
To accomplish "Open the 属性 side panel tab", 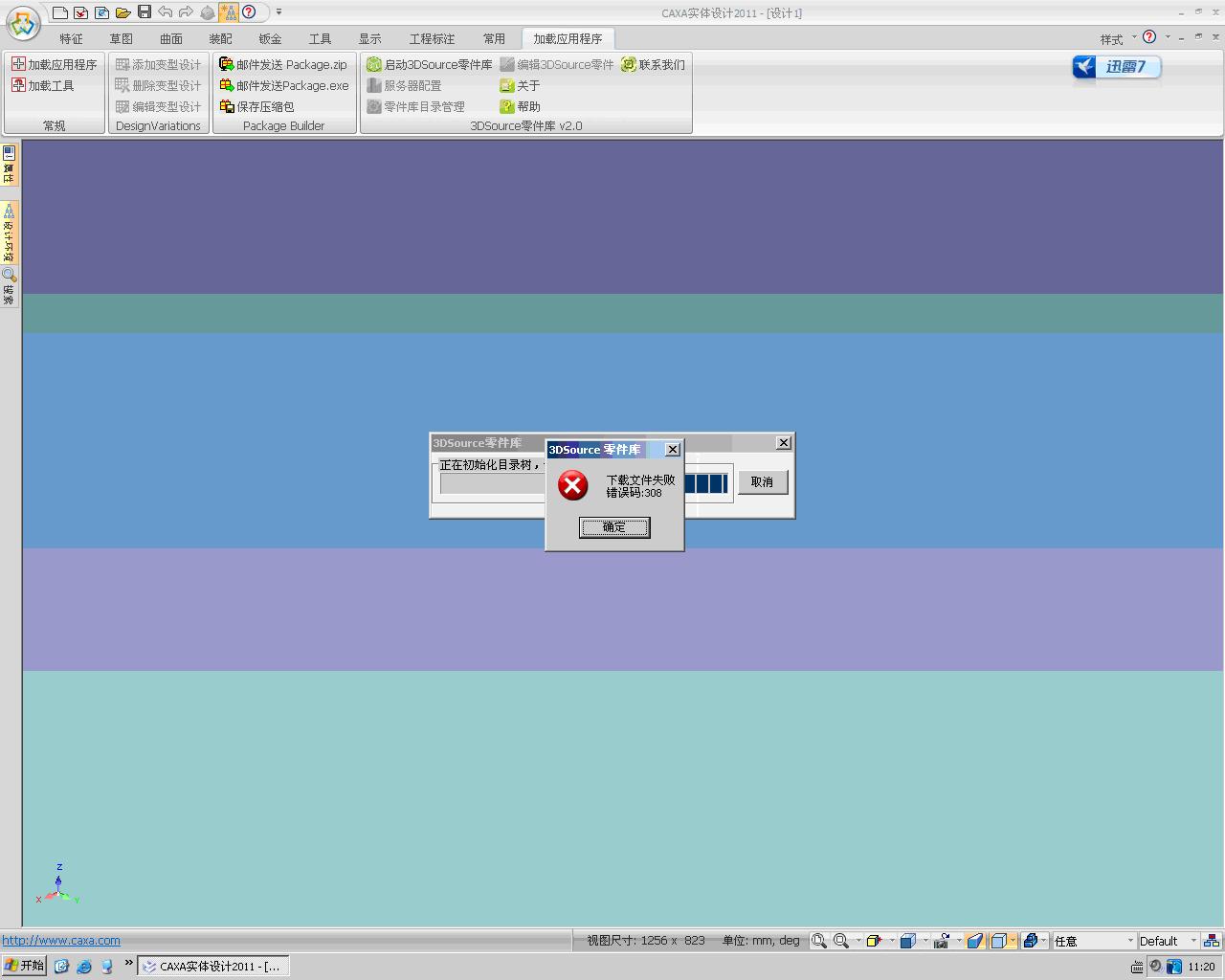I will [x=9, y=165].
